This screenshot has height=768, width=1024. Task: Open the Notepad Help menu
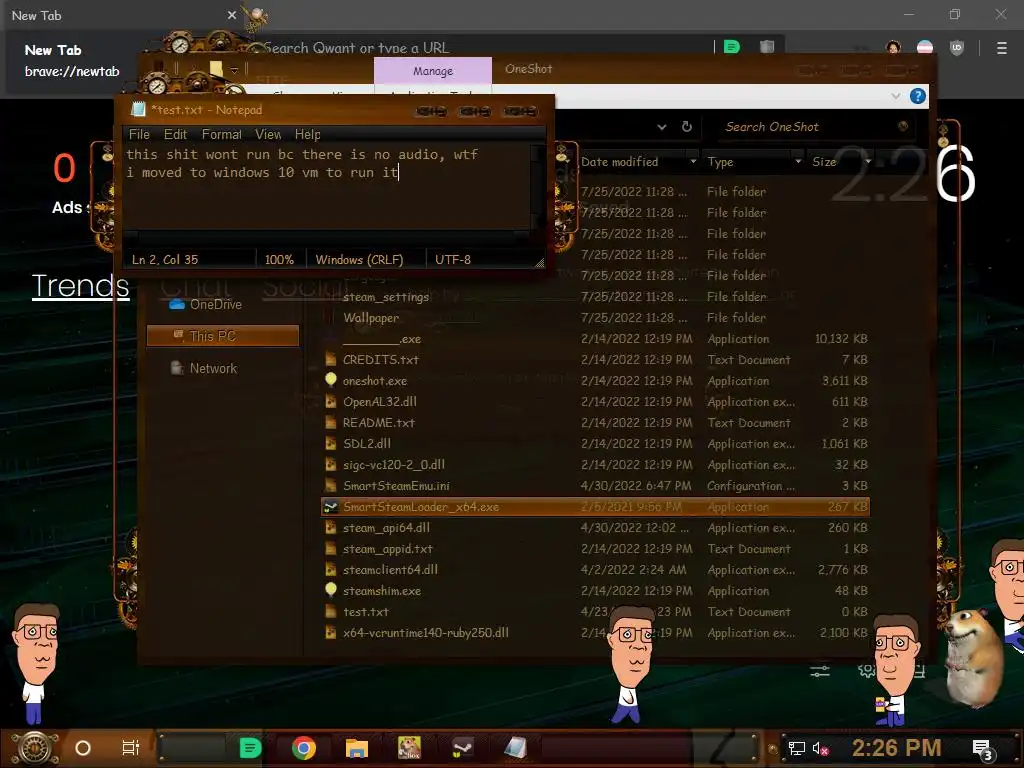[x=307, y=134]
